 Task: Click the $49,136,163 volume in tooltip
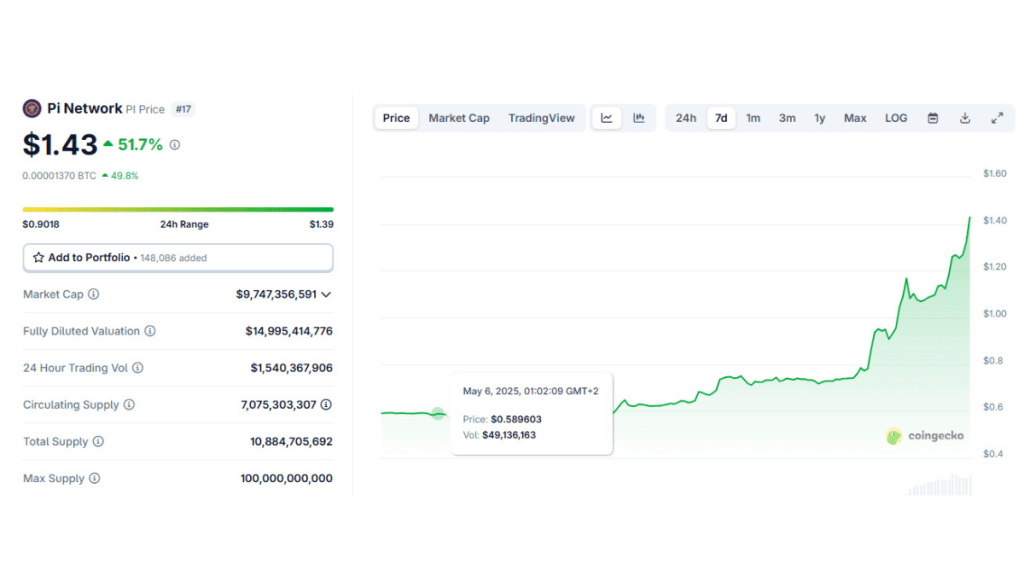click(509, 435)
